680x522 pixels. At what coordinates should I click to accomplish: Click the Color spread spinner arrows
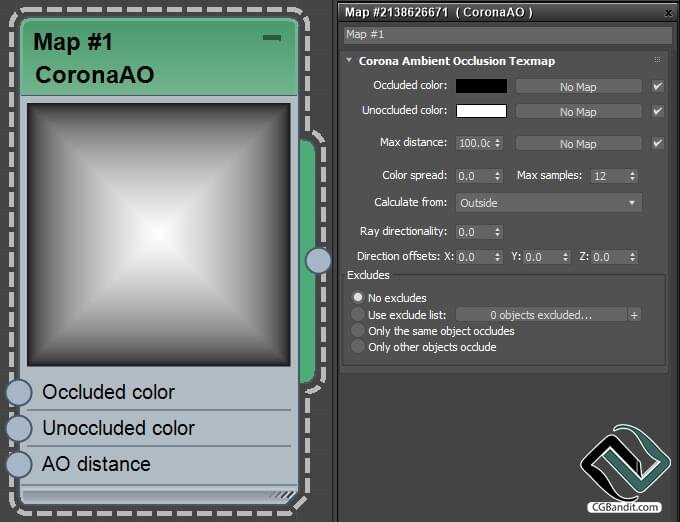click(498, 176)
